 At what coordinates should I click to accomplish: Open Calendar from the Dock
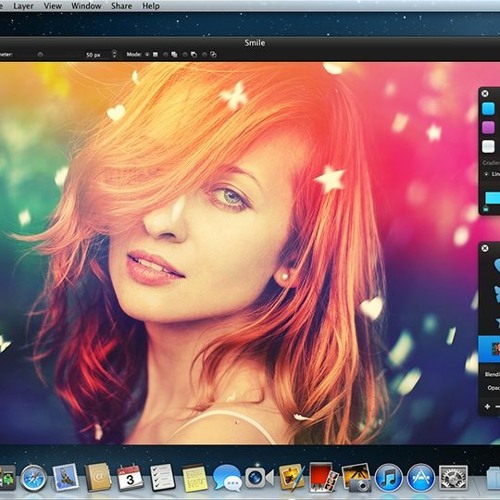(130, 478)
